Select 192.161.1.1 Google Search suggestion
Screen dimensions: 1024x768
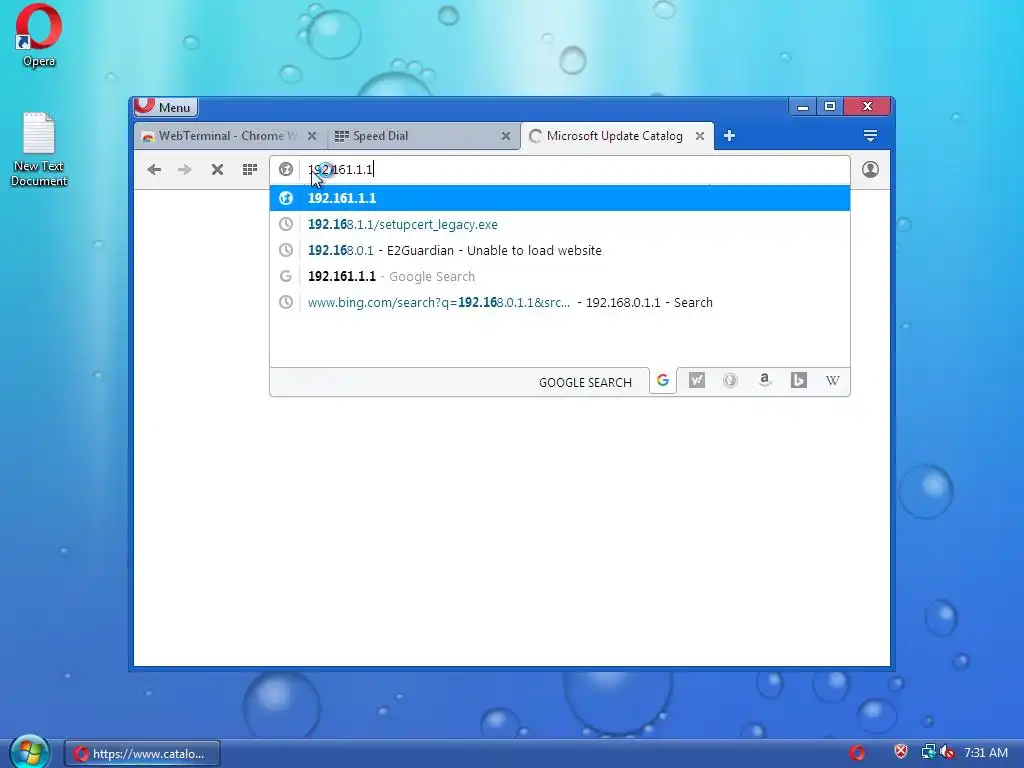(560, 276)
